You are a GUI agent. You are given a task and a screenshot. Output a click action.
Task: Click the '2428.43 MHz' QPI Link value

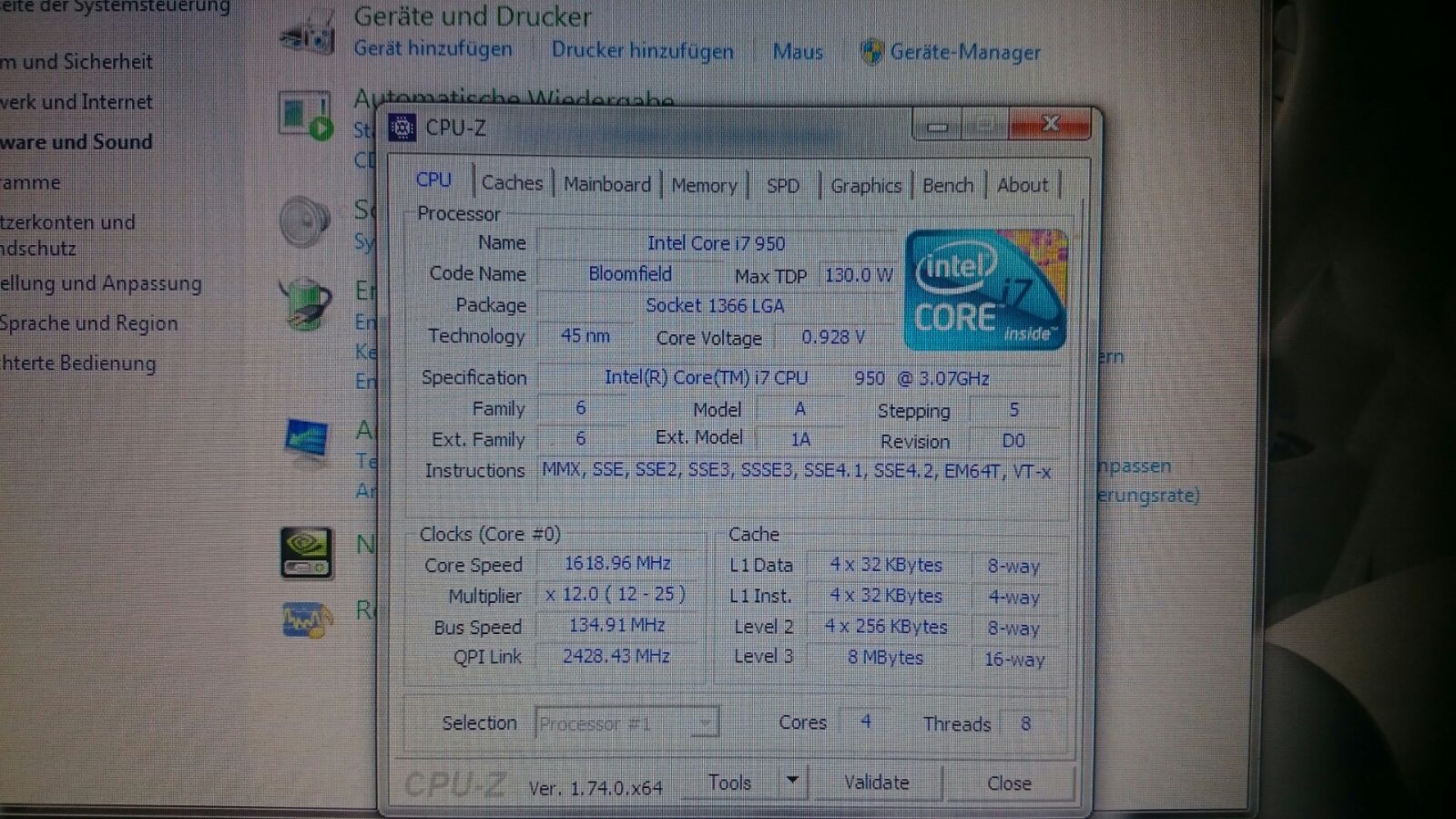[616, 656]
